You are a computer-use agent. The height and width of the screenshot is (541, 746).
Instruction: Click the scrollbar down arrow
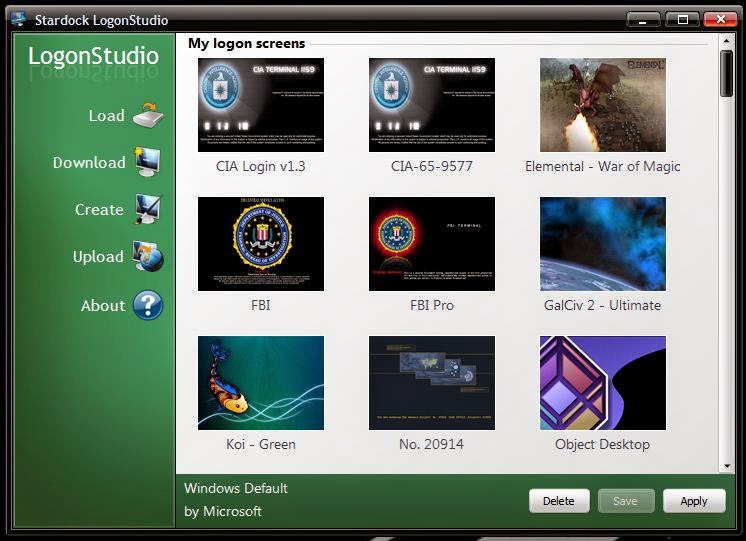point(727,465)
